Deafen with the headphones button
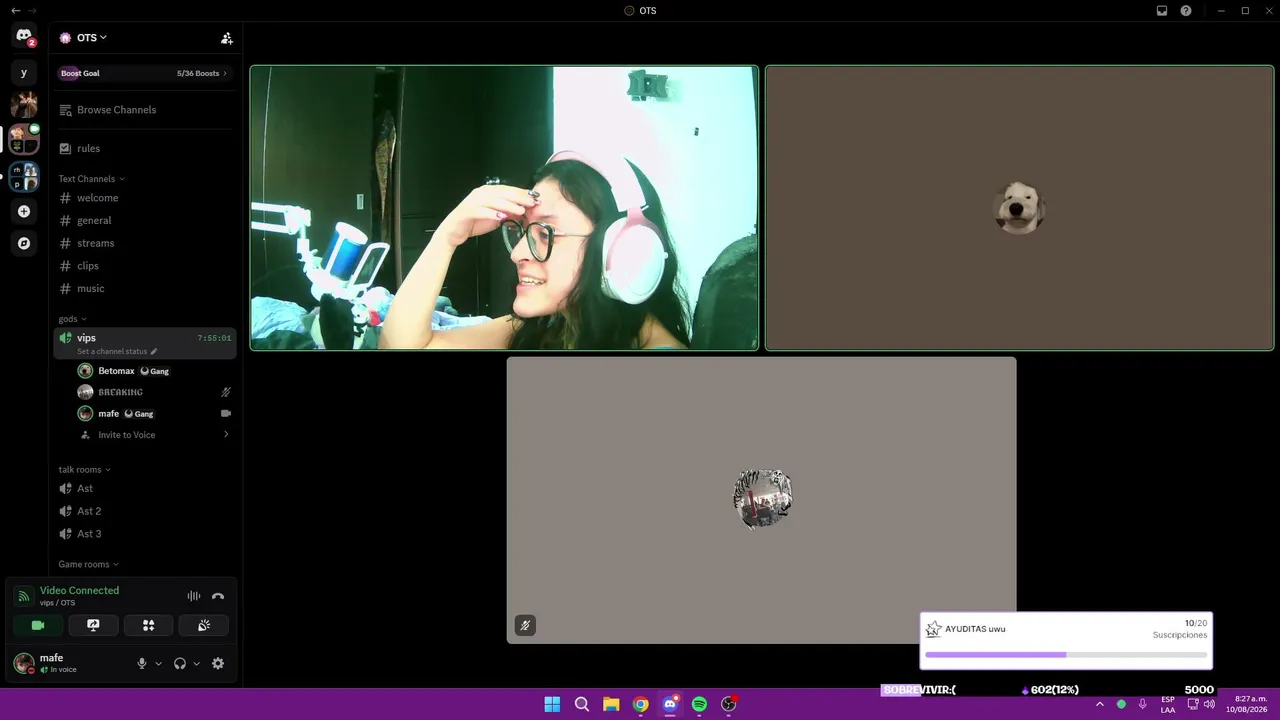This screenshot has width=1280, height=720. coord(180,663)
